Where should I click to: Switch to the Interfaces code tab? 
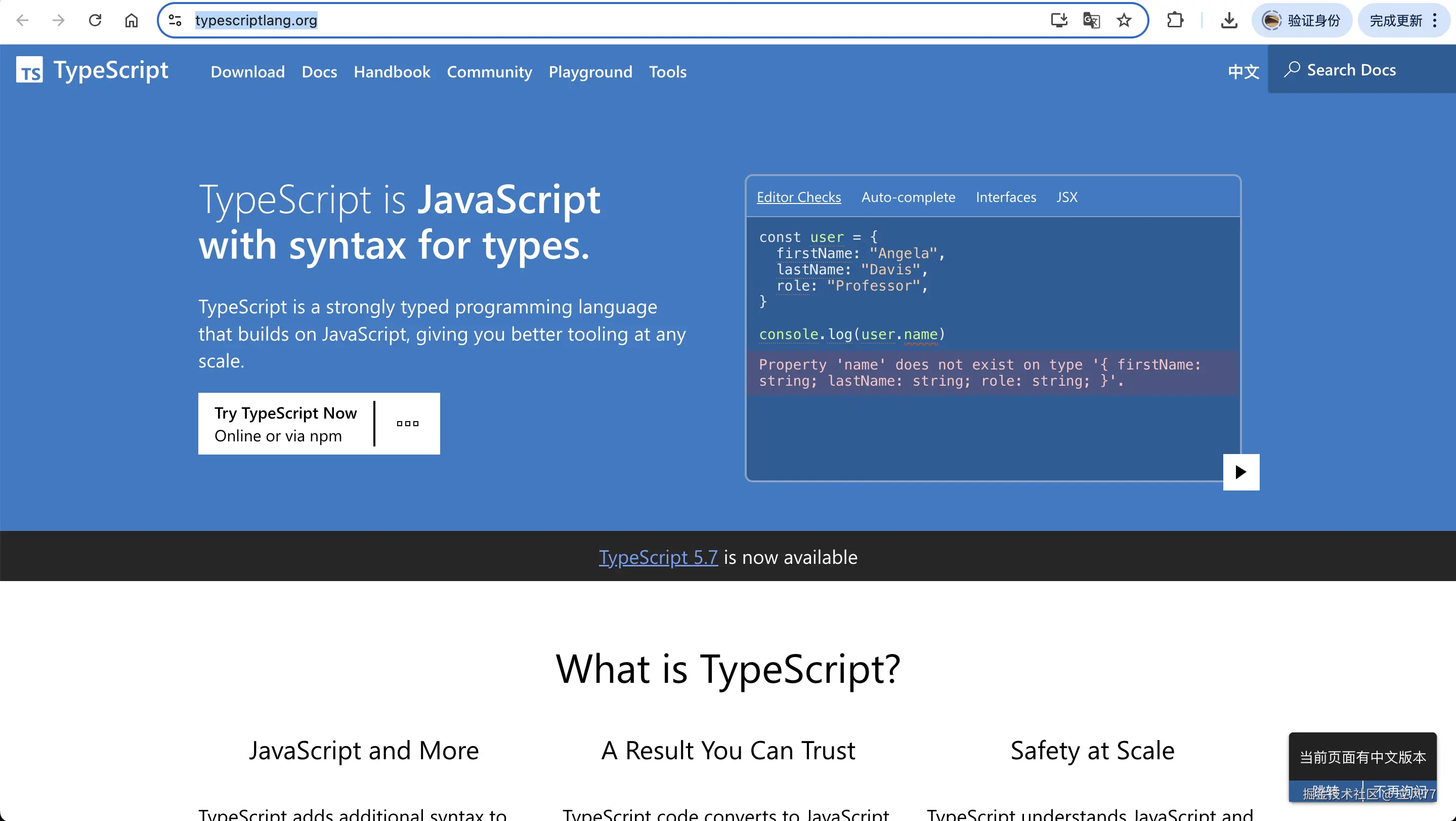pyautogui.click(x=1006, y=197)
